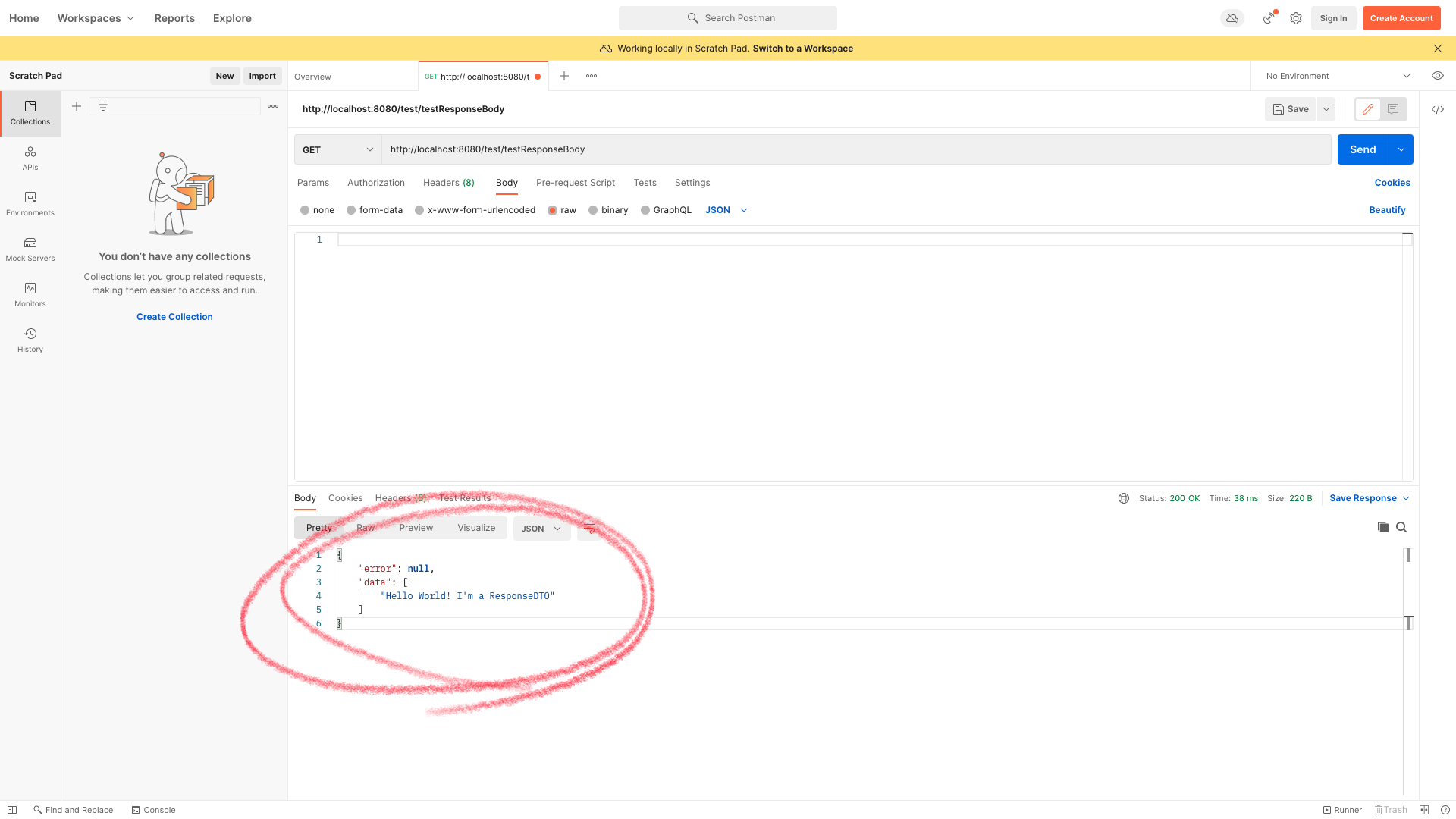Image resolution: width=1456 pixels, height=819 pixels.
Task: Select the binary body type
Action: point(593,210)
